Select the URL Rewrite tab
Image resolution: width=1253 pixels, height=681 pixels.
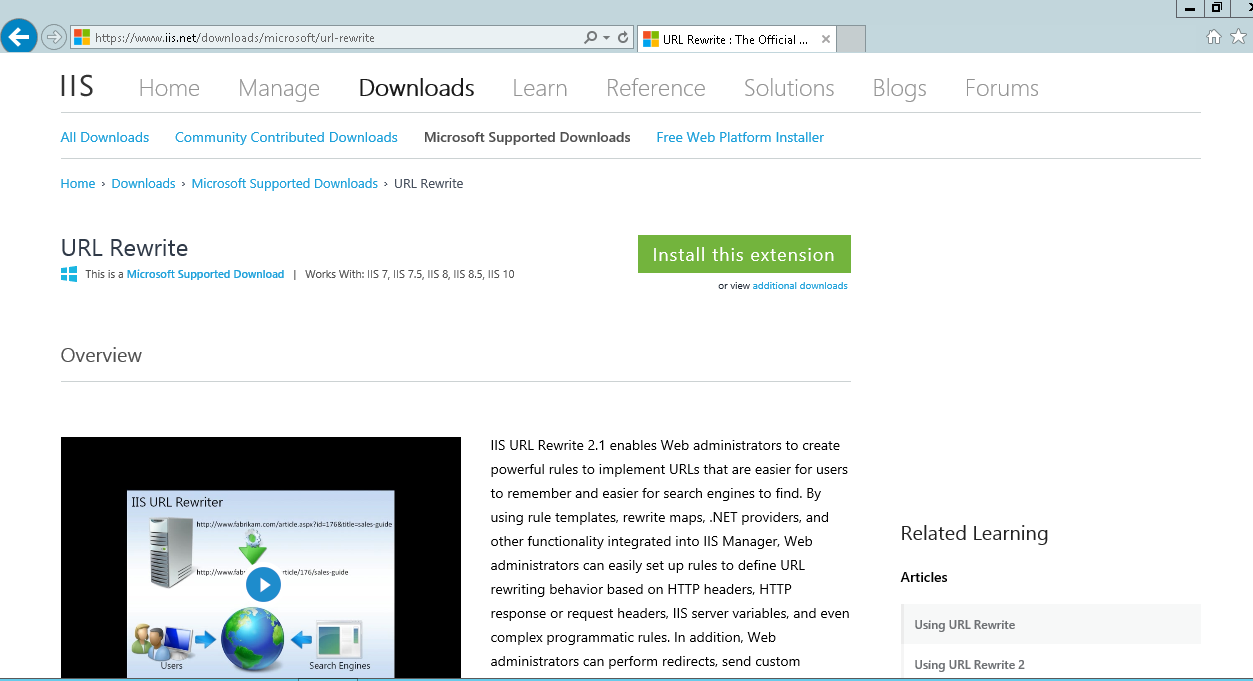(736, 40)
